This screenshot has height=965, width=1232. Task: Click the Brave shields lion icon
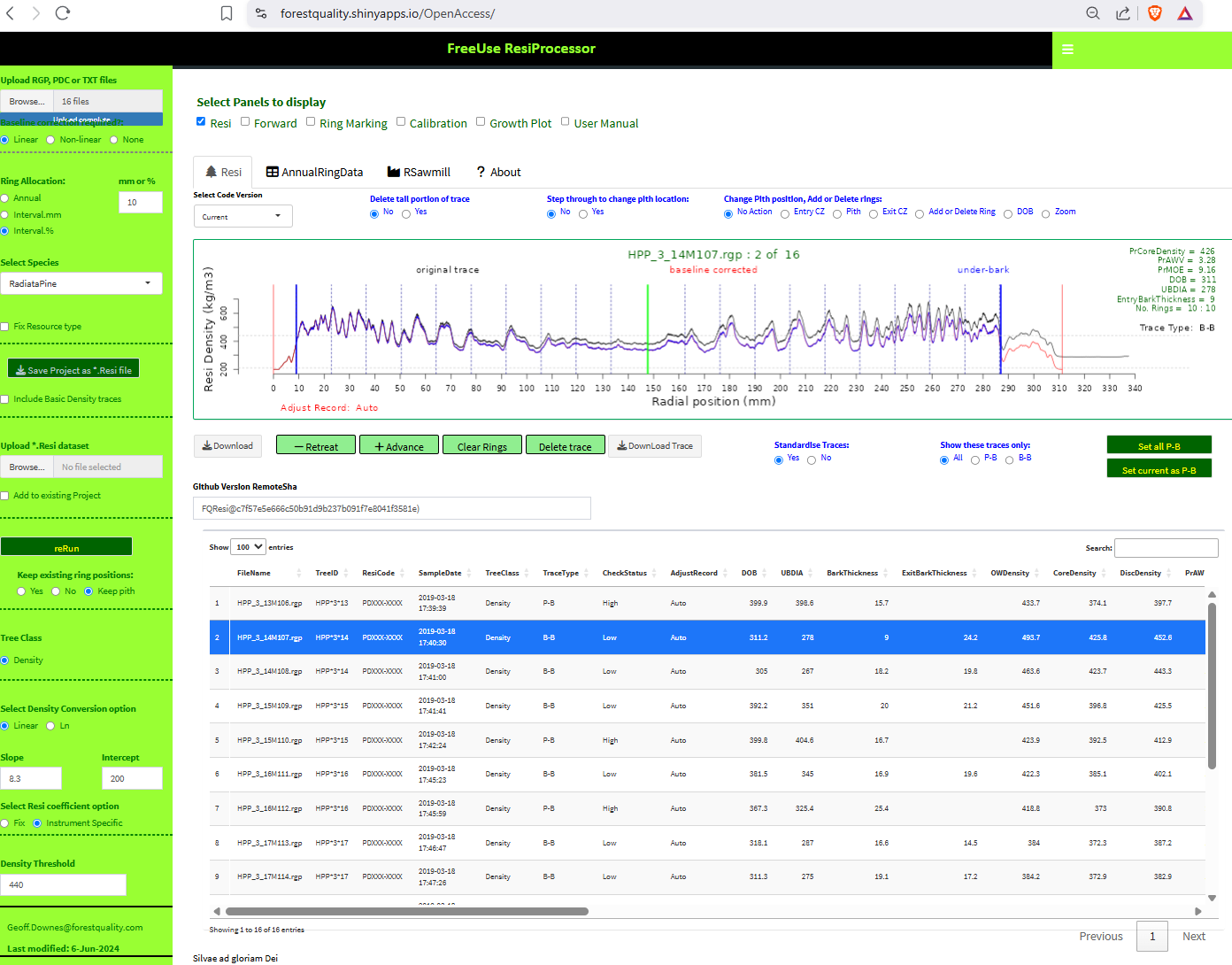[1154, 13]
